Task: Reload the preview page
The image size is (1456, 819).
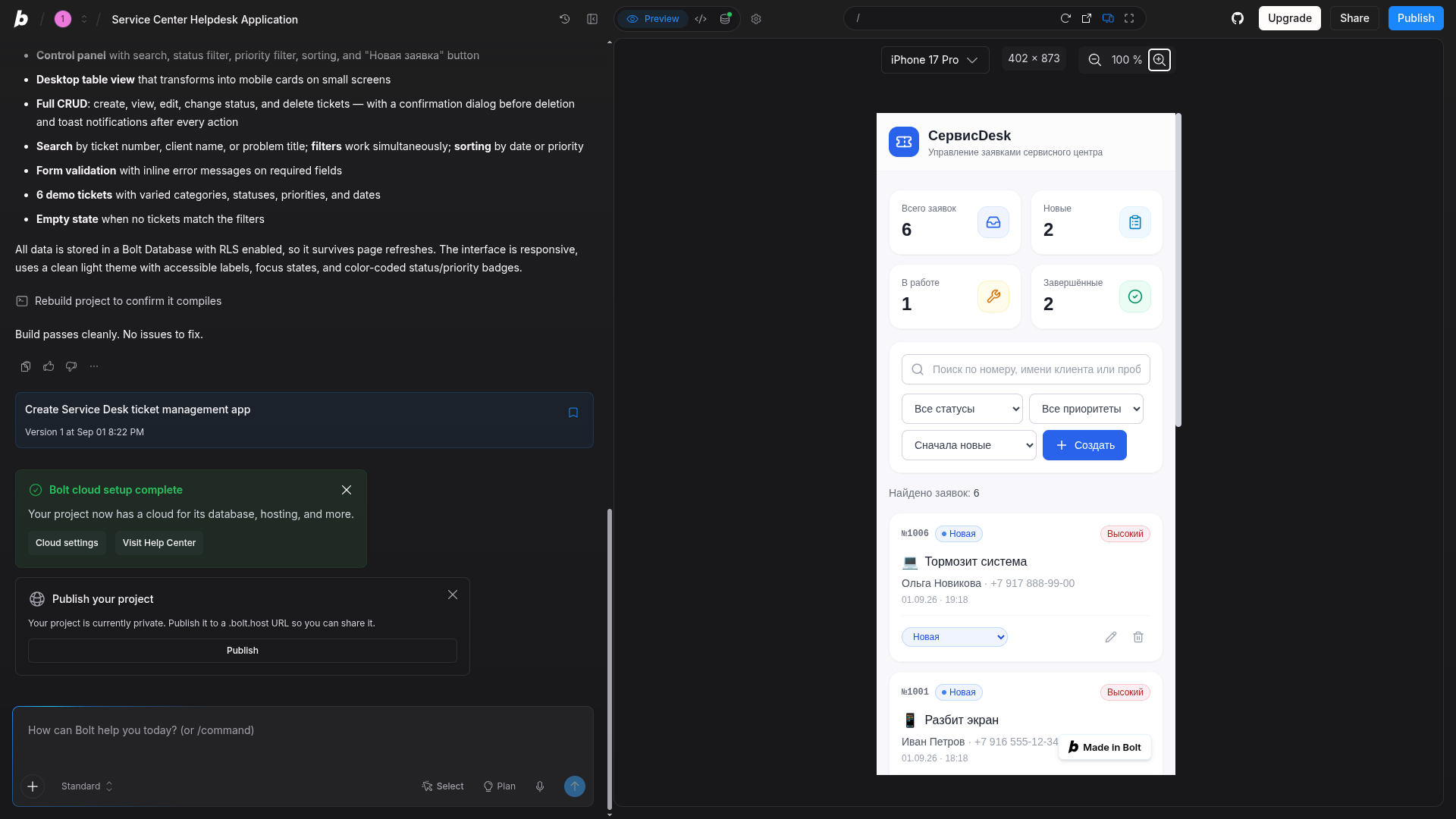Action: coord(1065,18)
